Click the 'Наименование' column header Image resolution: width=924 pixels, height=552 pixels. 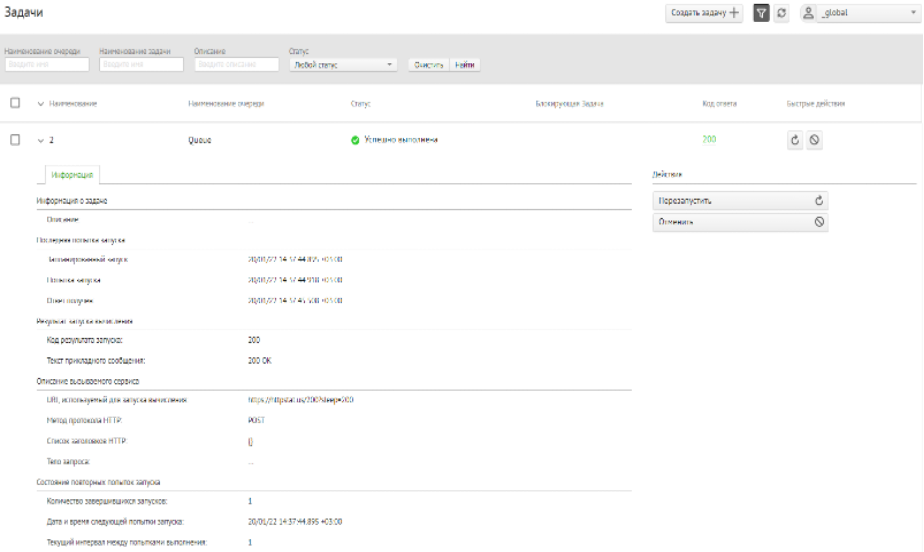point(73,104)
